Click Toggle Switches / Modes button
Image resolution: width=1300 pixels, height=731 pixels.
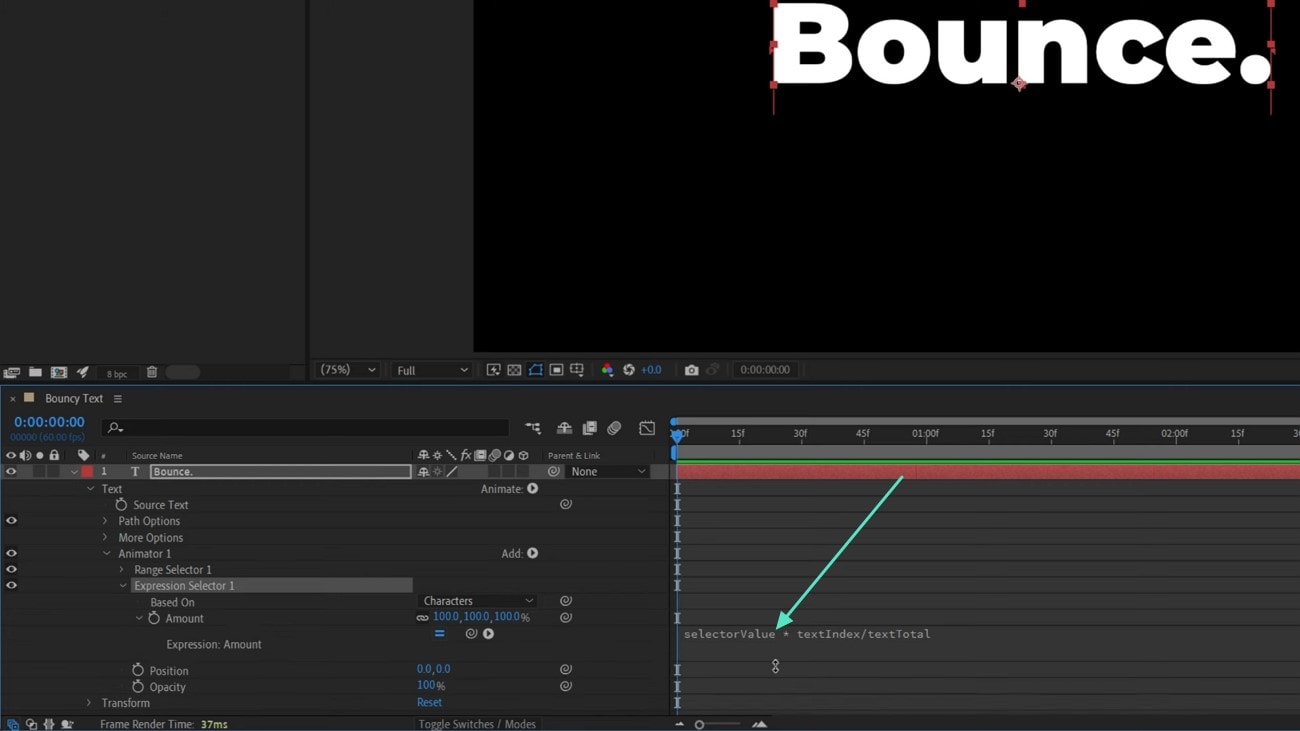click(477, 724)
